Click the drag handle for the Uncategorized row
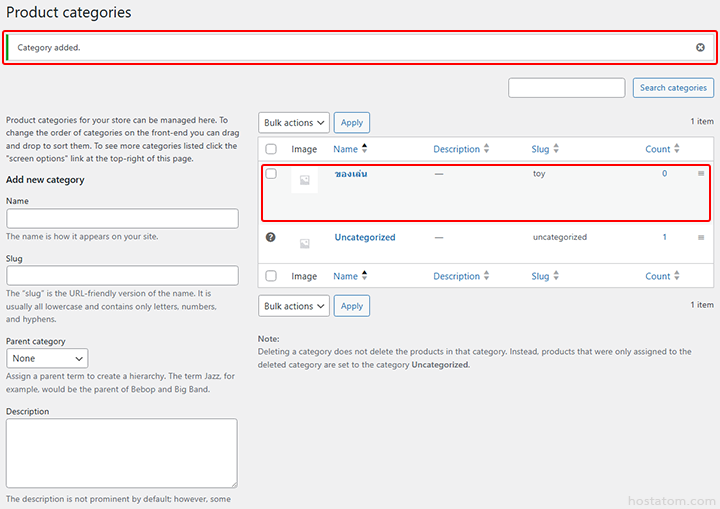 (701, 238)
